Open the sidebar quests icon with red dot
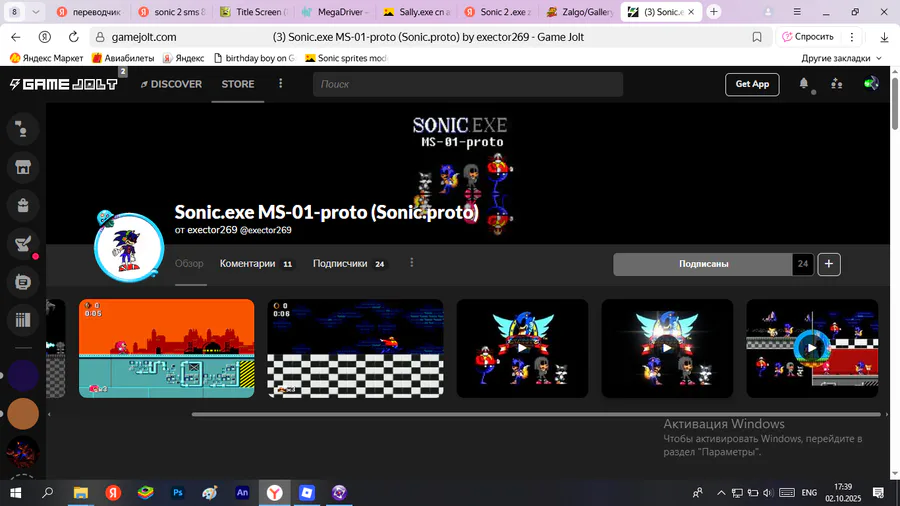 pos(23,244)
